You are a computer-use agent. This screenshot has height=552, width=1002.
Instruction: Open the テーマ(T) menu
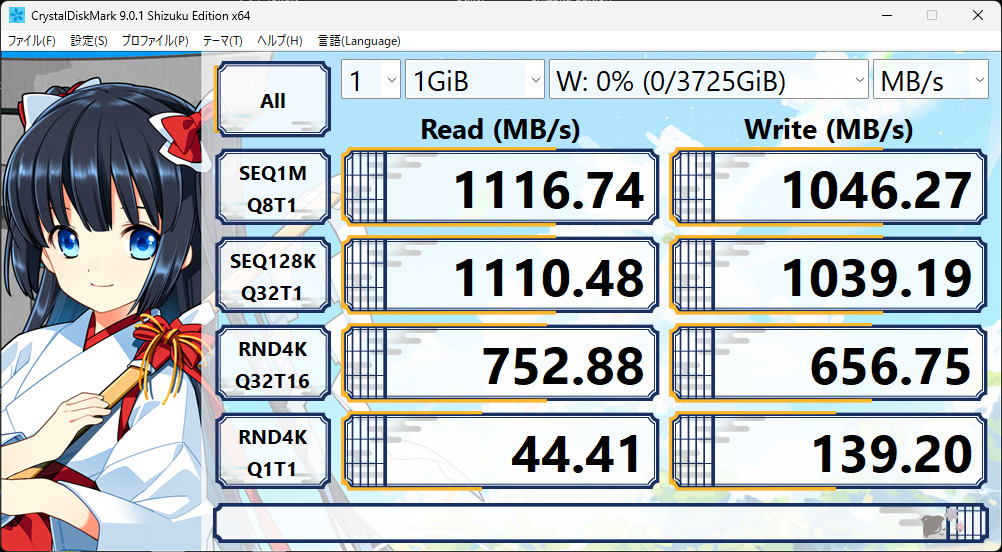(x=222, y=41)
